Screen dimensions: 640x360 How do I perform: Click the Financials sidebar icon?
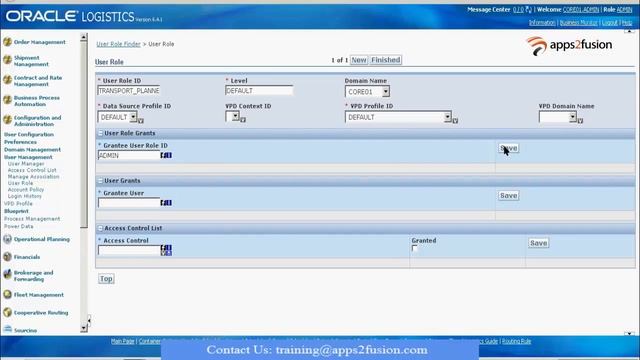[x=7, y=257]
